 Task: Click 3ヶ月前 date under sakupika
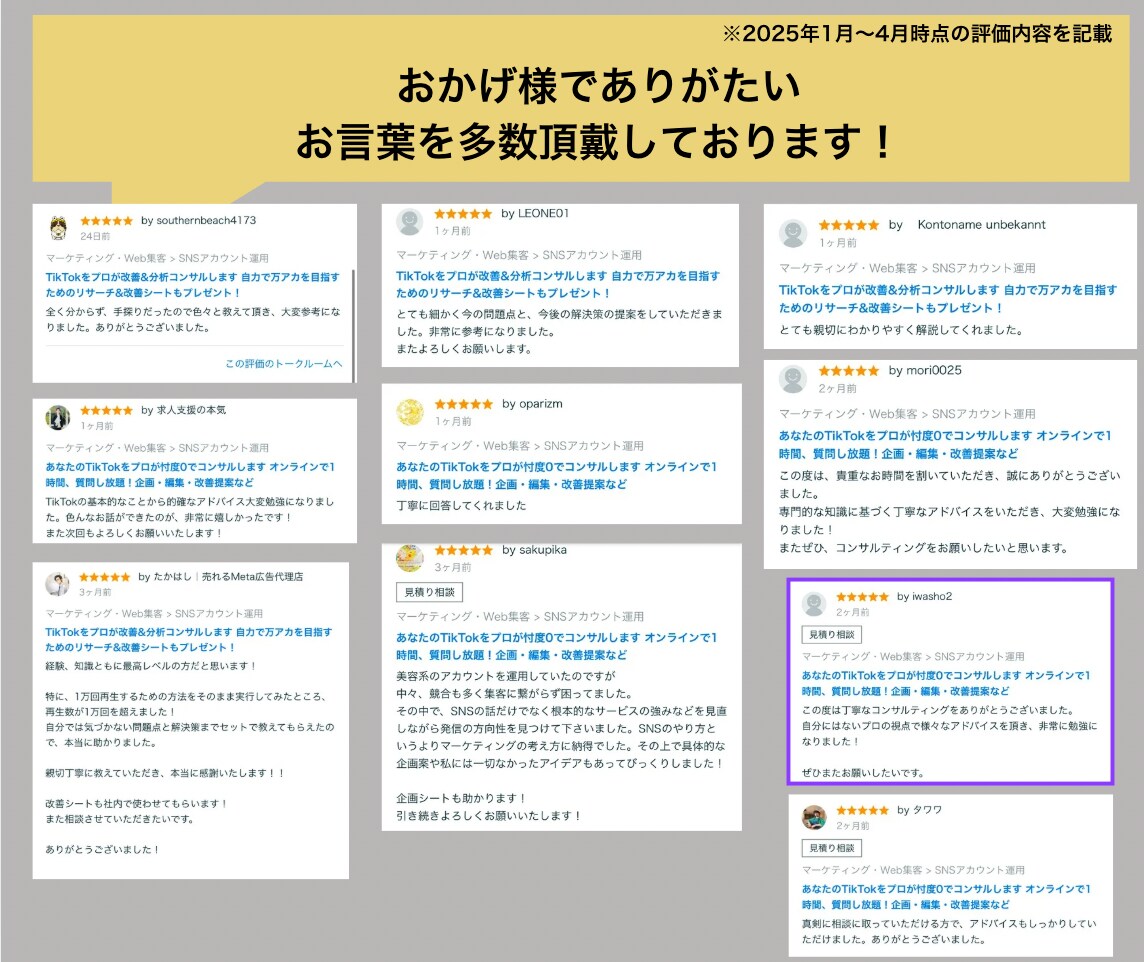[452, 567]
